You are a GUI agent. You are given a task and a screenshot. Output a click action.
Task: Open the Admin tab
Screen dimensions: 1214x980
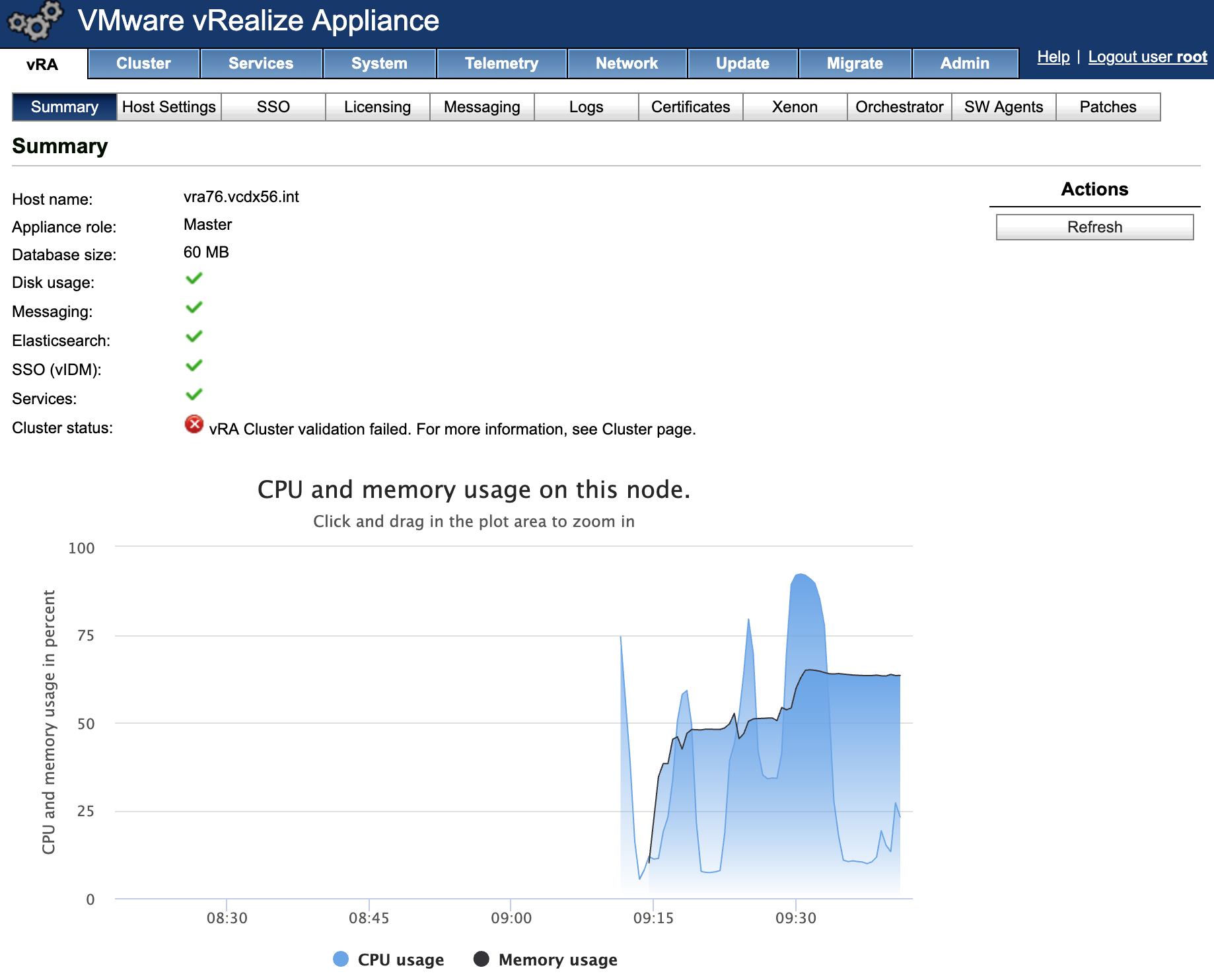(x=965, y=63)
